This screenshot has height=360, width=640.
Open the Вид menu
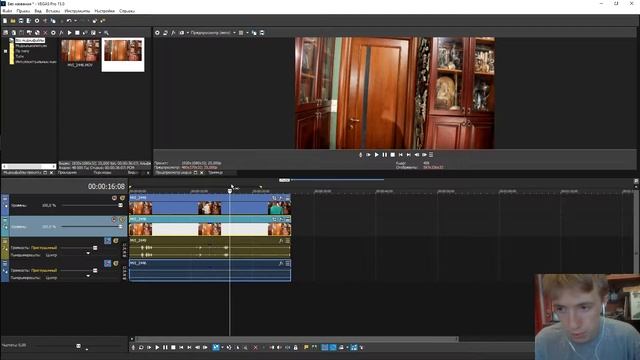point(38,11)
